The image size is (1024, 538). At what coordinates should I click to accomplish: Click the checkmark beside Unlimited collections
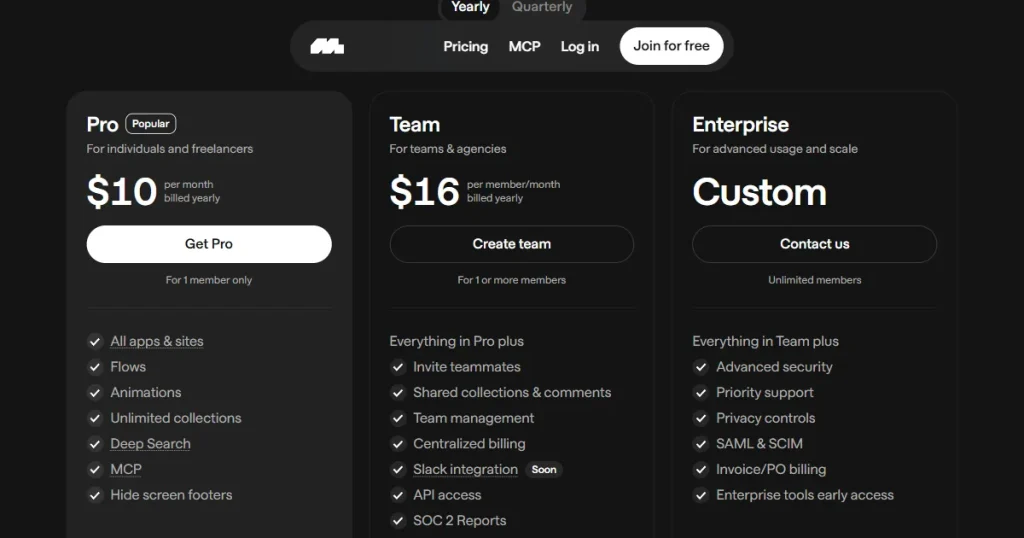click(x=95, y=418)
